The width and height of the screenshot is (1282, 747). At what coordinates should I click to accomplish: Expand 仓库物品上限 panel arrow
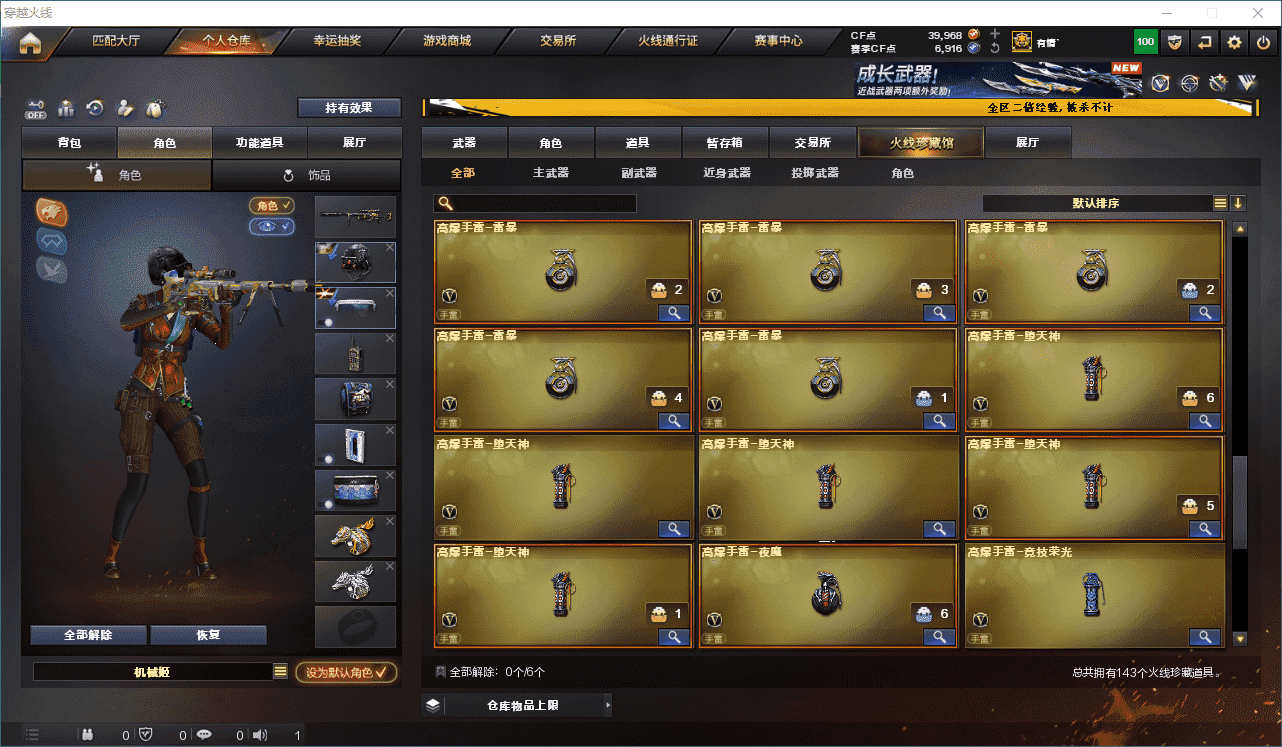pos(607,705)
